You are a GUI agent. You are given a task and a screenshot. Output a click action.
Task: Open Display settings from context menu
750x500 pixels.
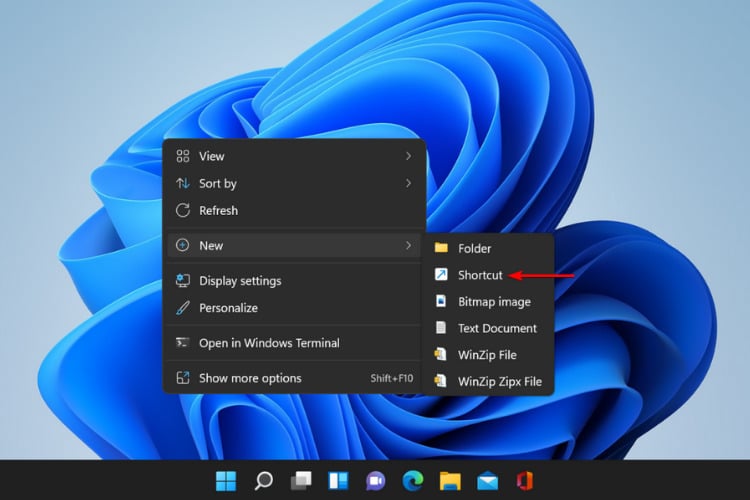[294, 281]
